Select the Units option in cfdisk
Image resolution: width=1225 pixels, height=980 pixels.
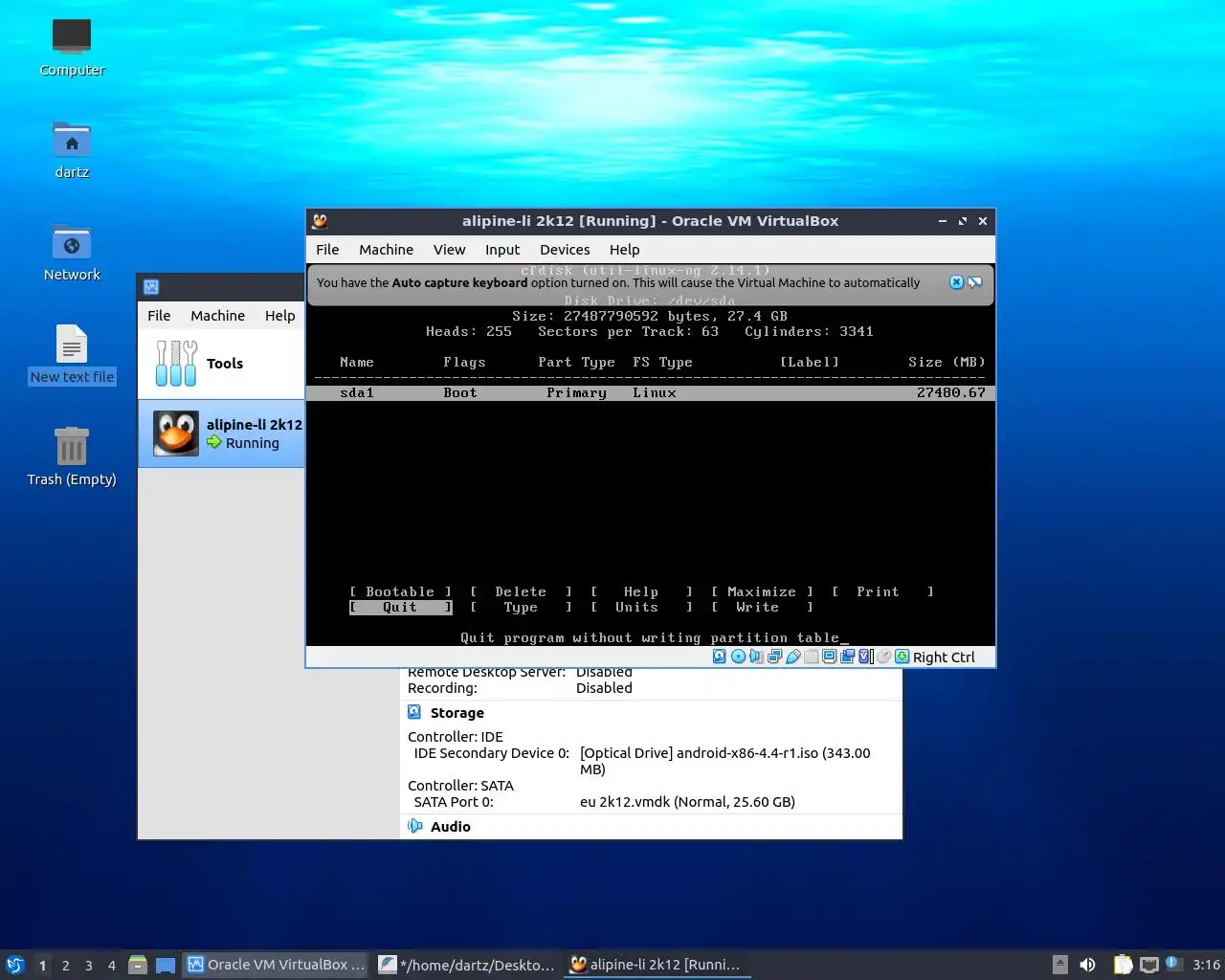coord(641,608)
